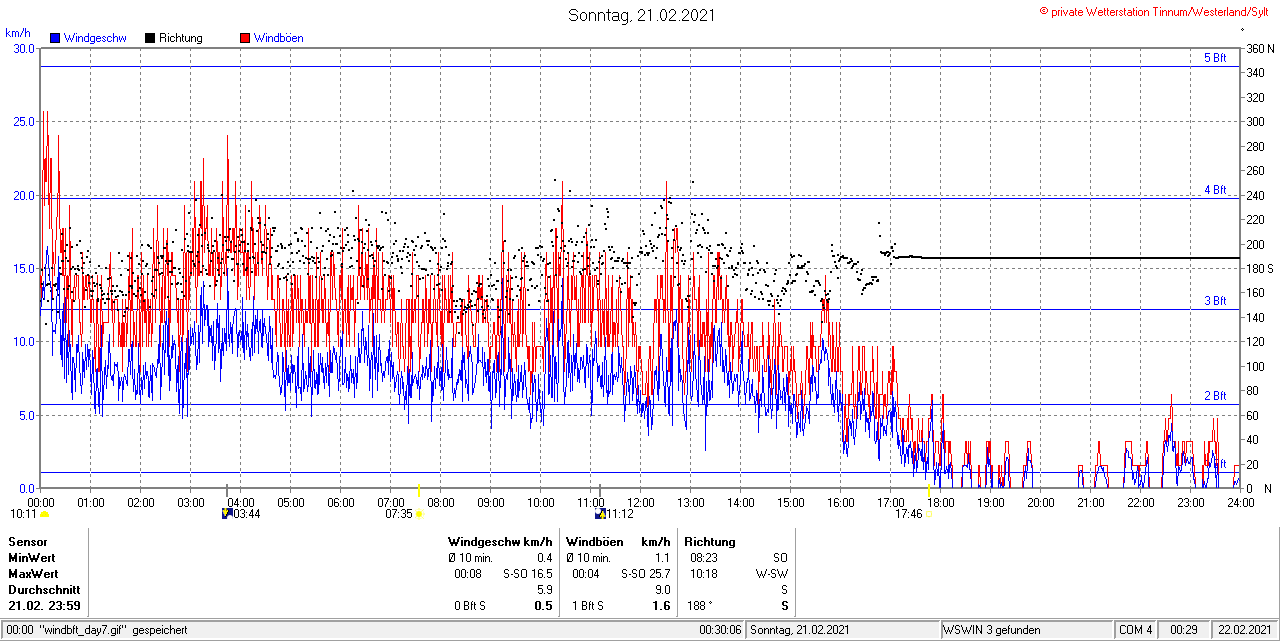The height and width of the screenshot is (641, 1280).
Task: Click the yellow sunset marker next to 17:46
Action: 927,514
